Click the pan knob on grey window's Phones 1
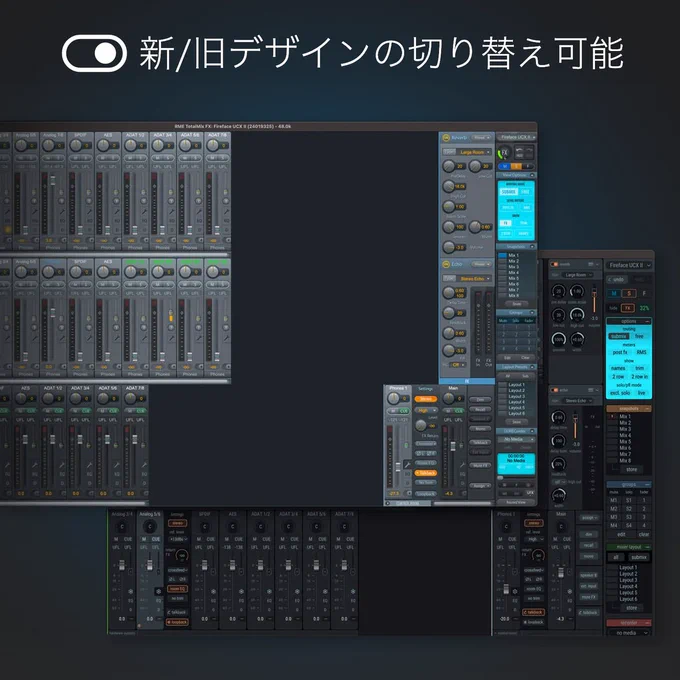 [393, 398]
